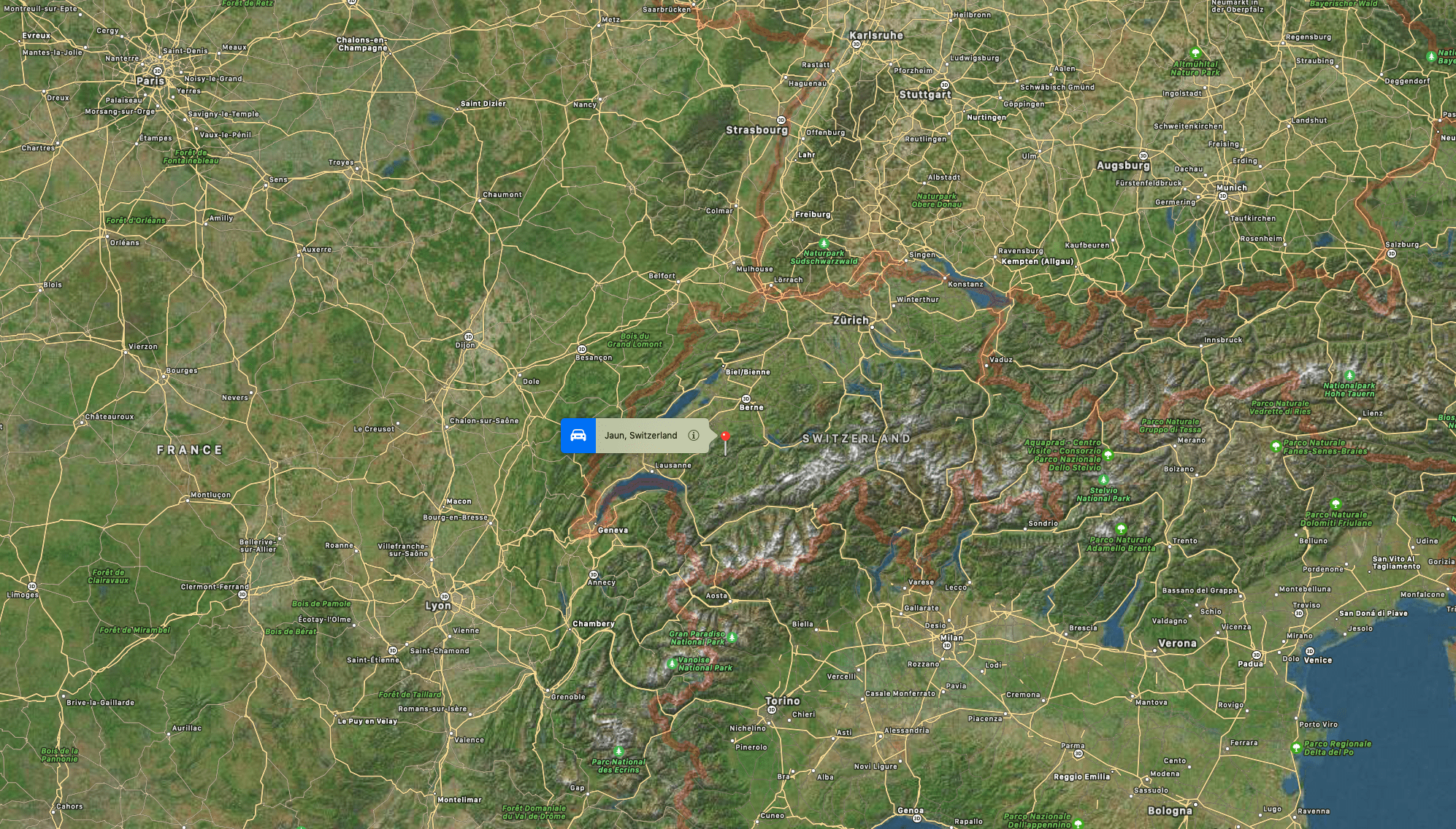This screenshot has height=829, width=1456.
Task: Click the Vanoise National Park tree icon
Action: (x=672, y=663)
